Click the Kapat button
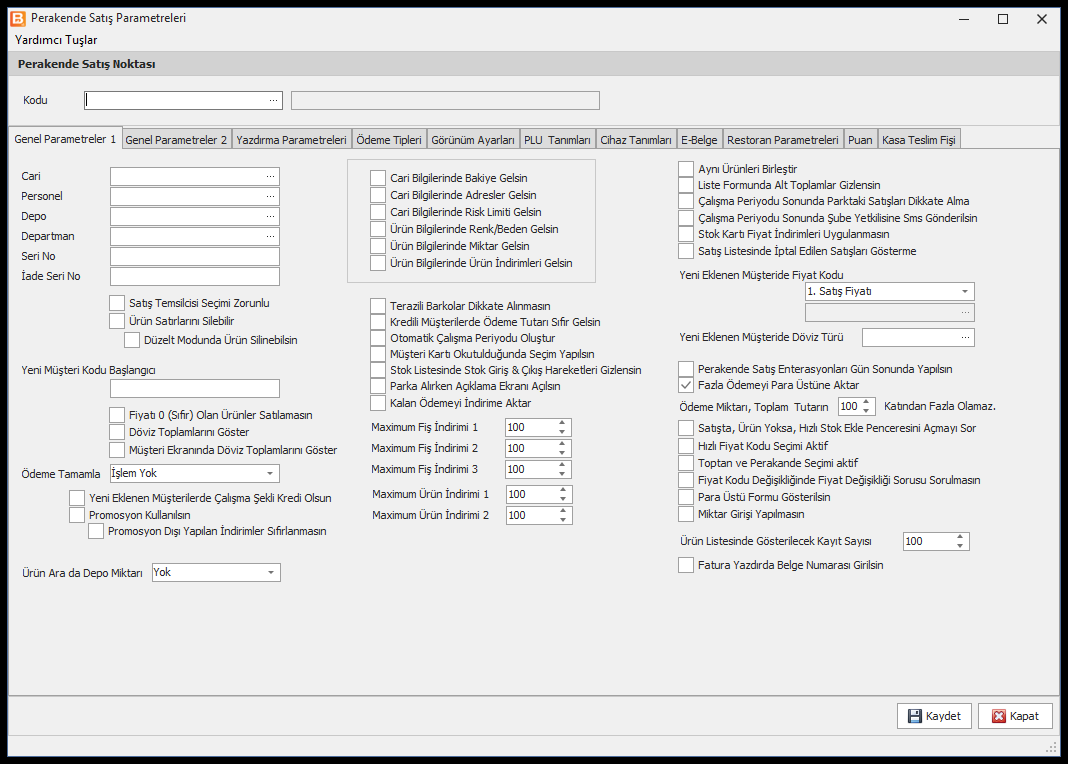 point(1015,716)
